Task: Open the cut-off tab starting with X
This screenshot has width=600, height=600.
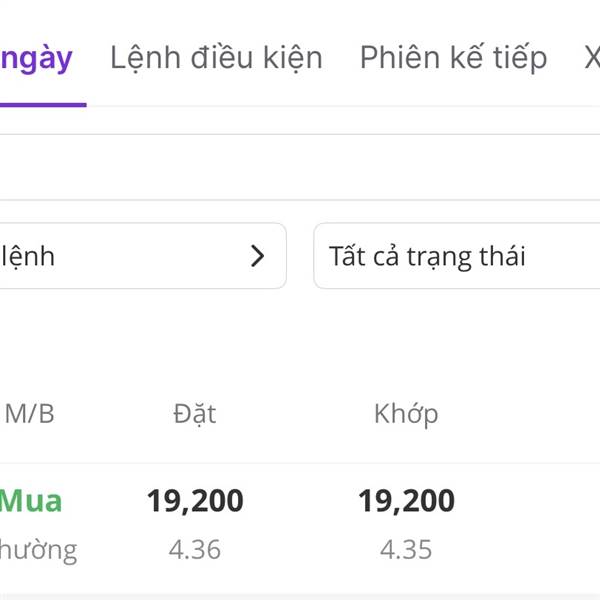Action: 592,58
